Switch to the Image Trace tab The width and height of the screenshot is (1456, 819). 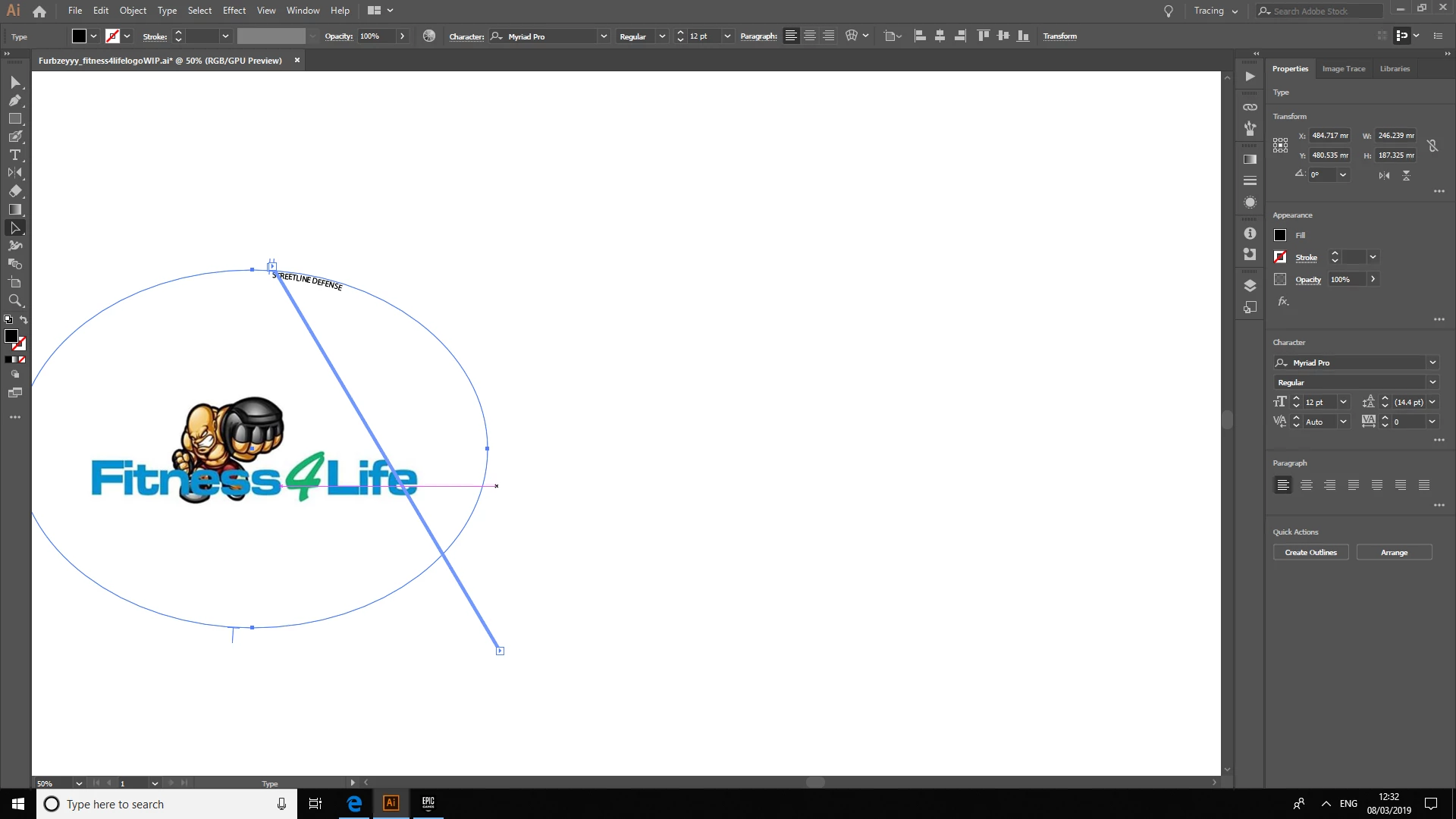[1343, 69]
